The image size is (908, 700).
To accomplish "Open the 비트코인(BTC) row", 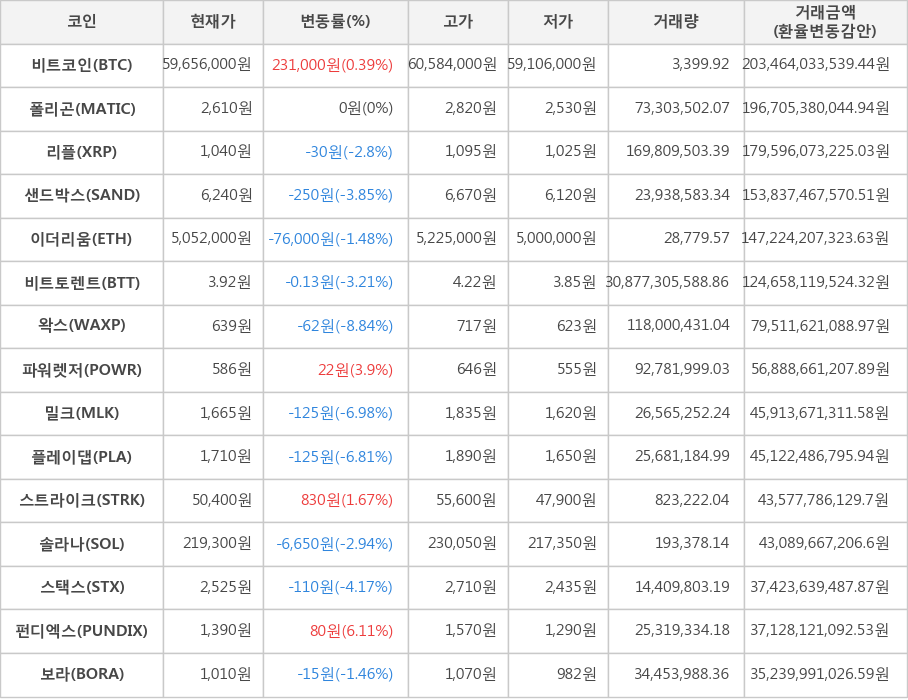I will [82, 65].
